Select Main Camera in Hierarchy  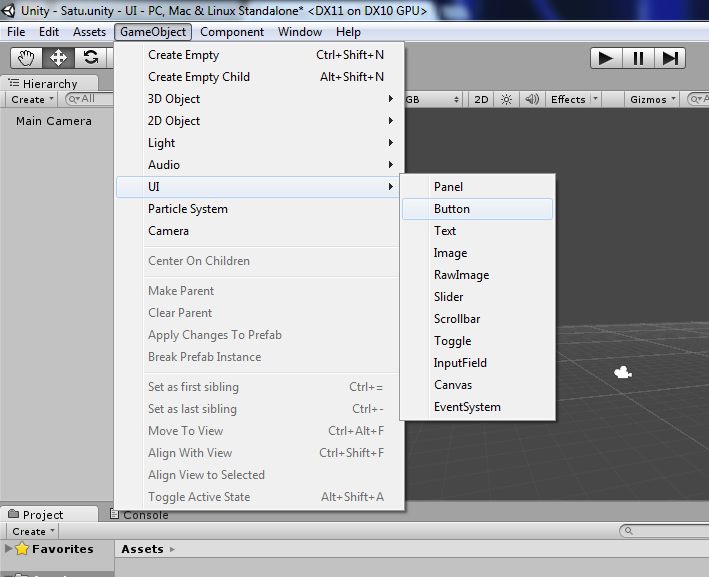click(x=54, y=121)
